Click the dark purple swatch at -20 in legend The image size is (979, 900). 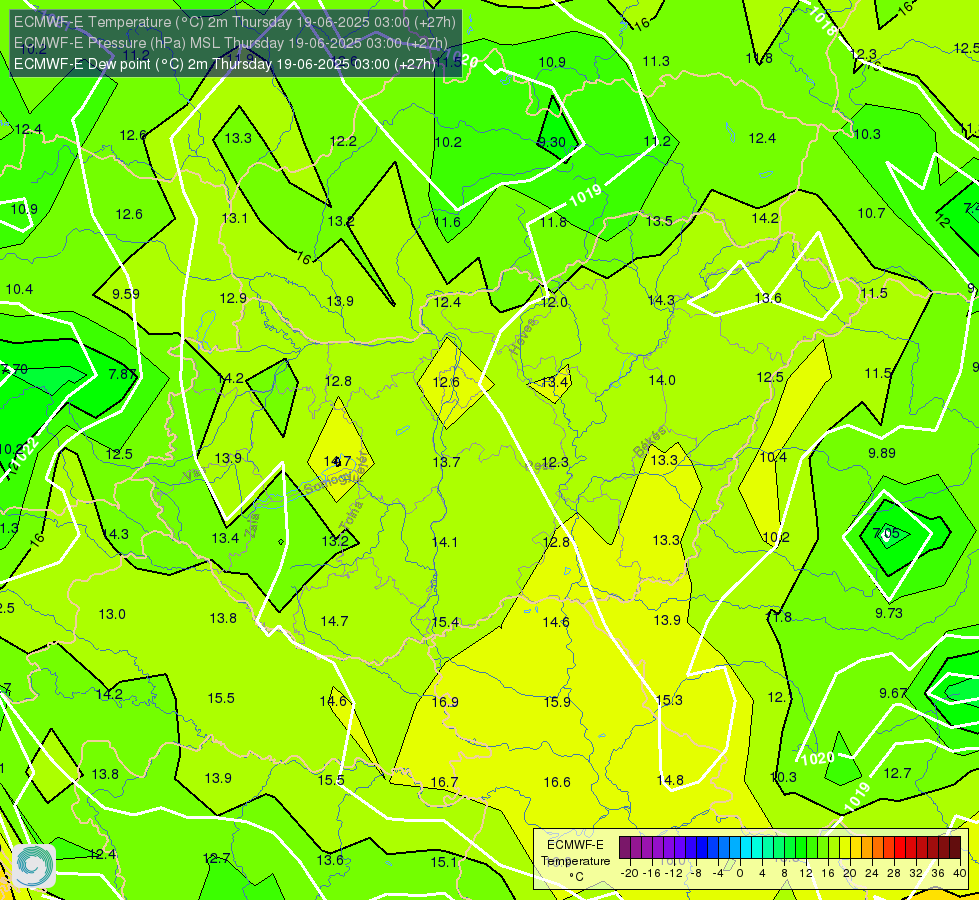tap(625, 848)
